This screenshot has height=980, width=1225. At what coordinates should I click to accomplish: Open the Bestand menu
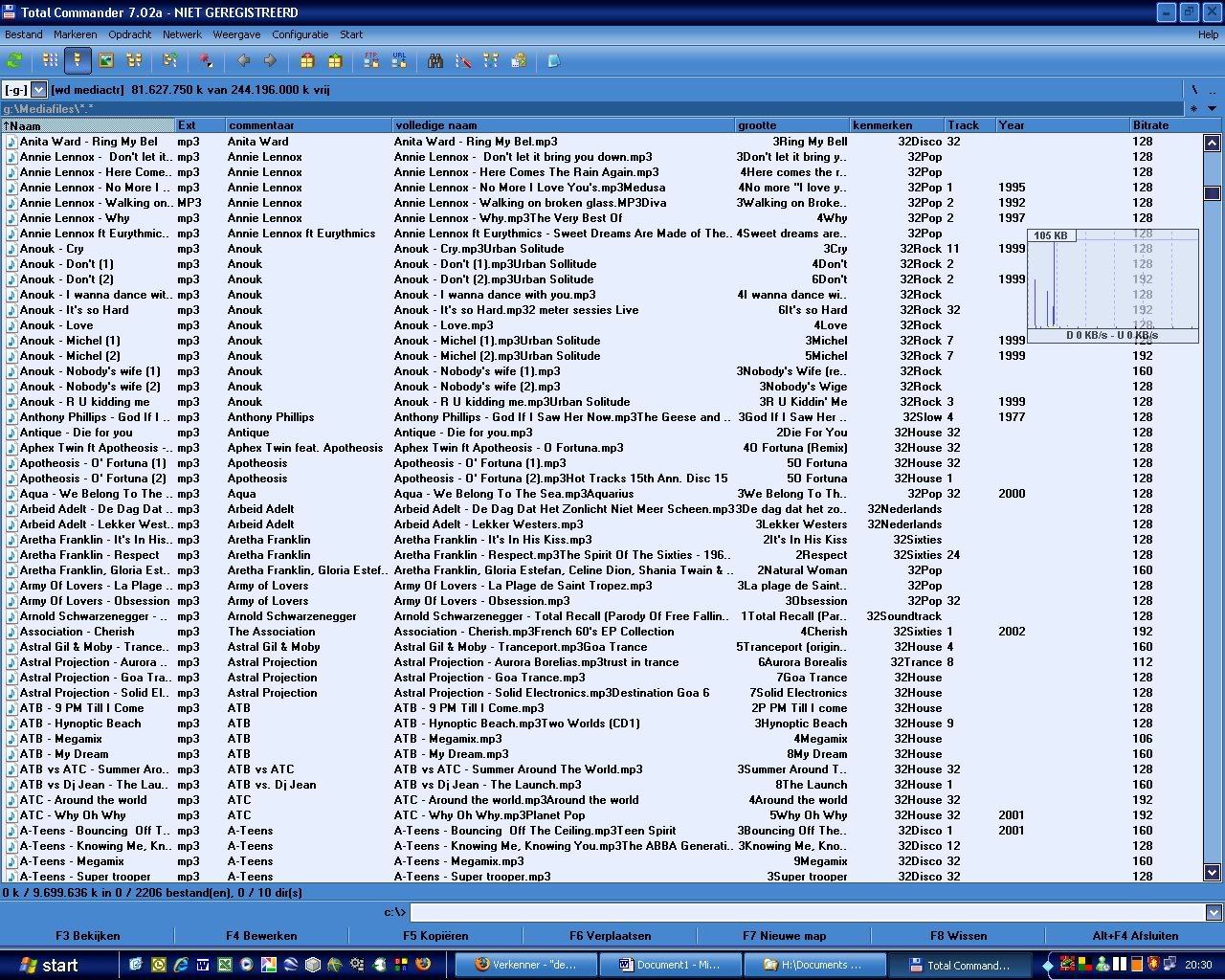point(24,34)
